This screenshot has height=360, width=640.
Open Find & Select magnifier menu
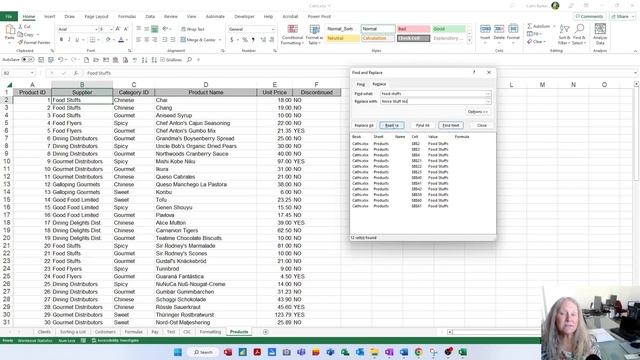point(579,34)
